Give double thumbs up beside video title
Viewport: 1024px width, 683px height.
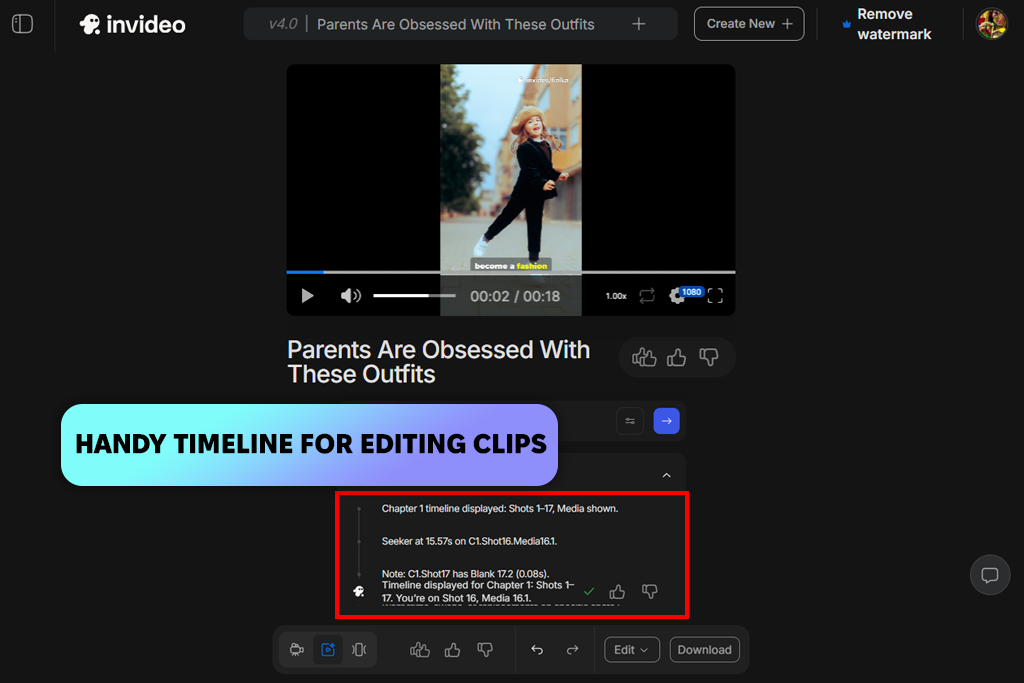[644, 357]
